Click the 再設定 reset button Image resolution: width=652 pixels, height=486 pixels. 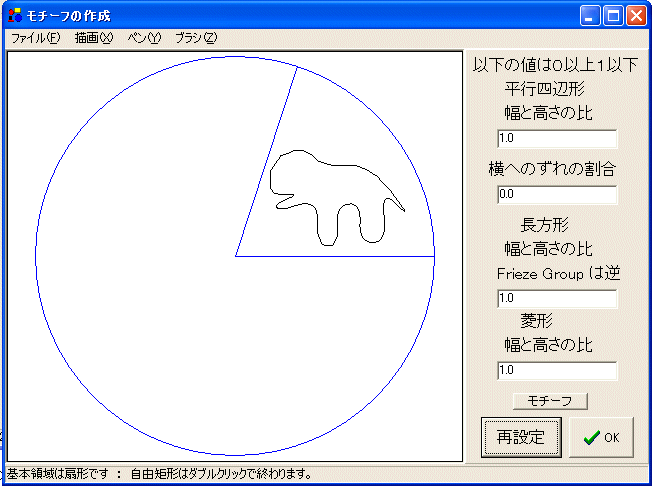521,437
